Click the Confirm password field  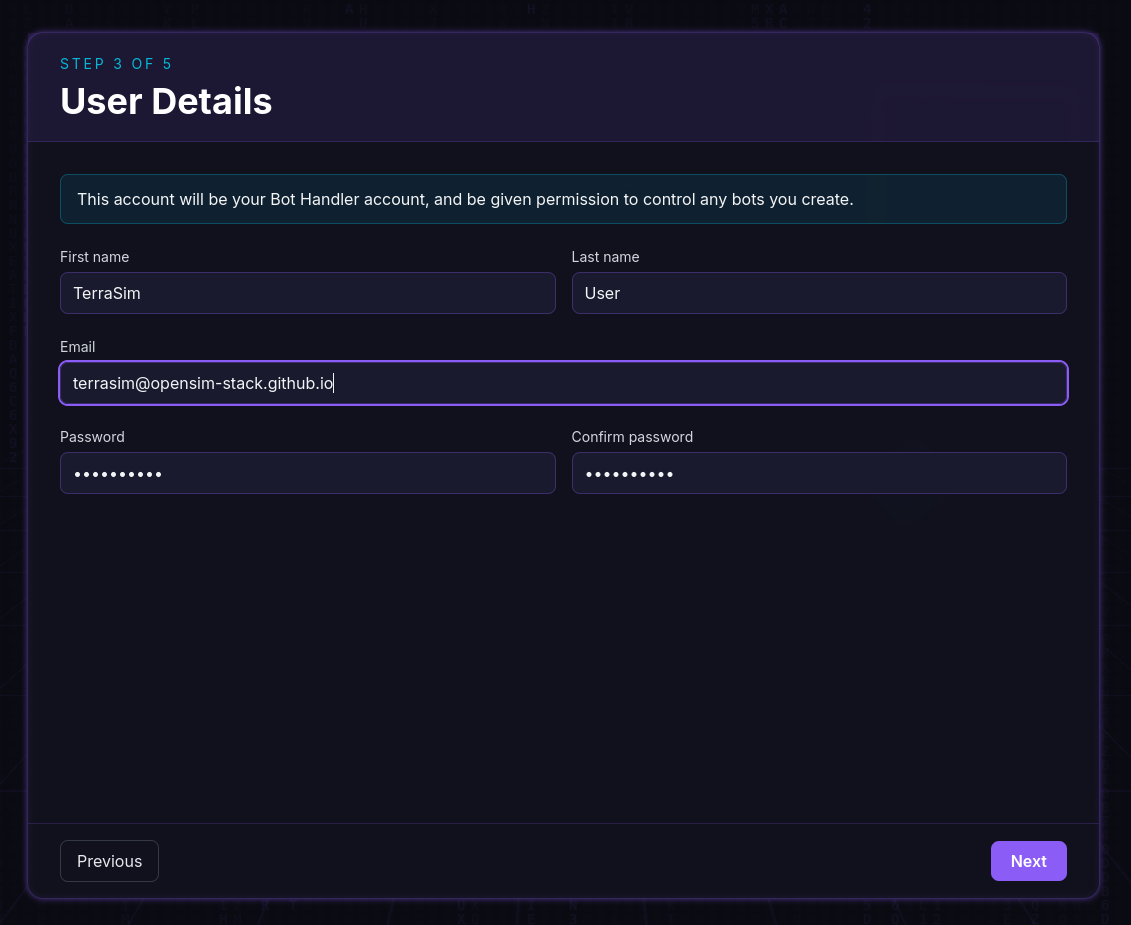coord(819,473)
